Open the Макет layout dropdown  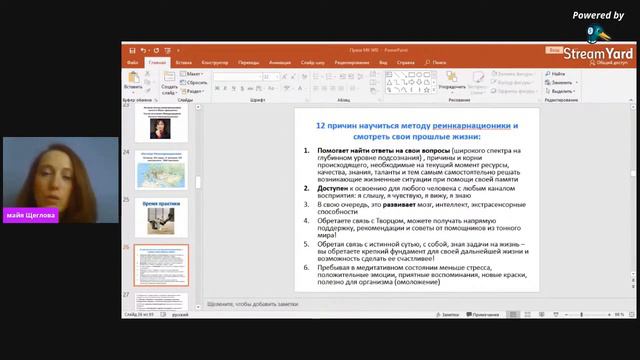pos(192,74)
